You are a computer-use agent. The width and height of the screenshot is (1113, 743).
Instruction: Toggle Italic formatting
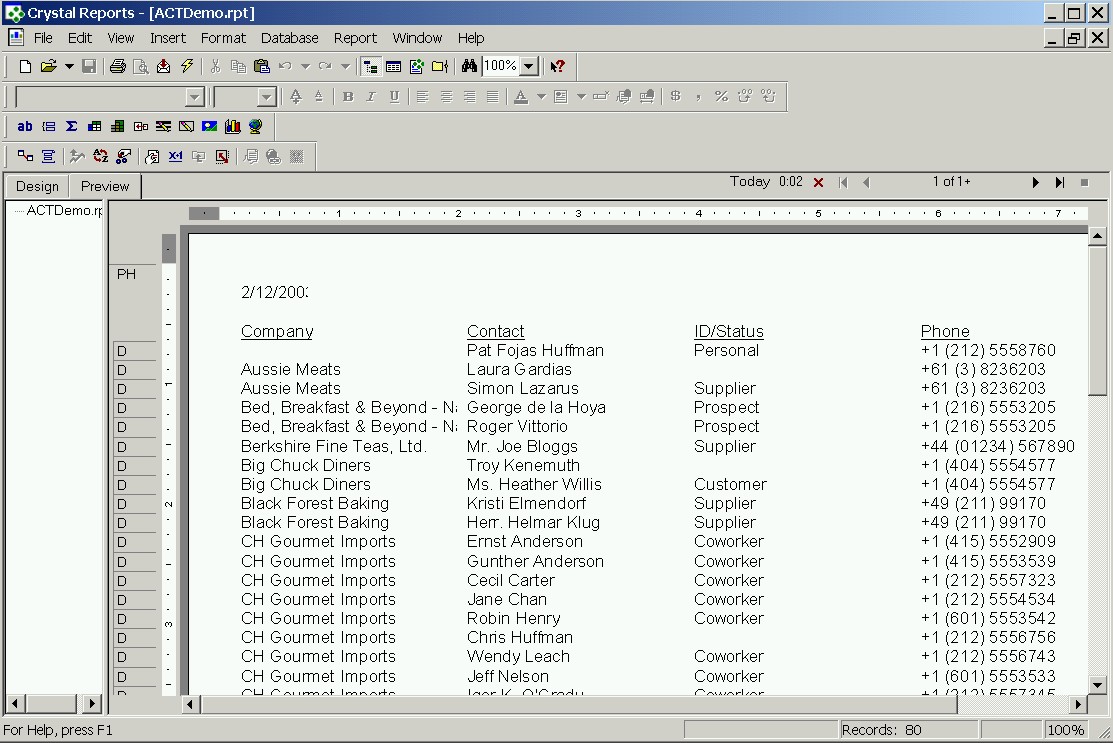click(x=371, y=97)
